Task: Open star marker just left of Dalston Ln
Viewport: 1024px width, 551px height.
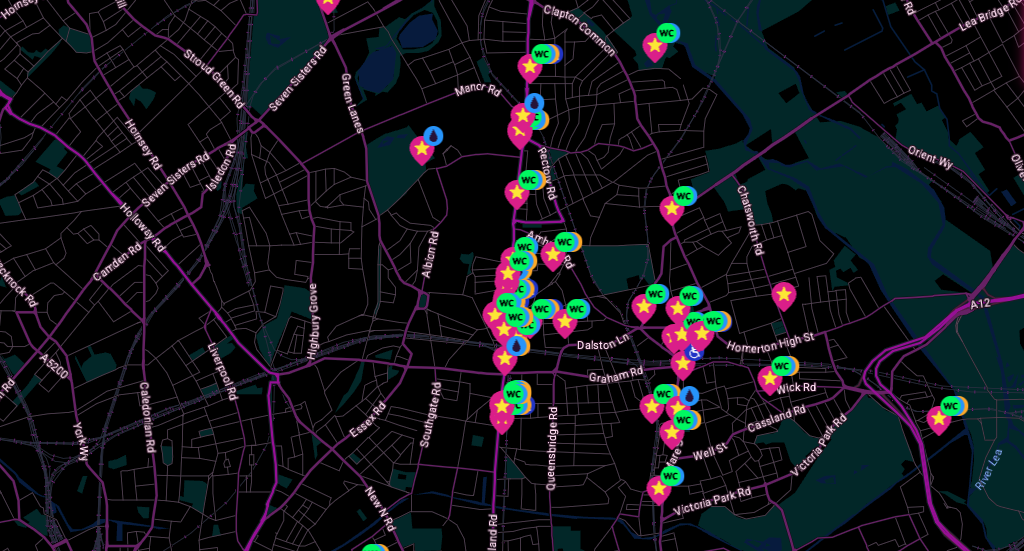Action: [x=564, y=322]
